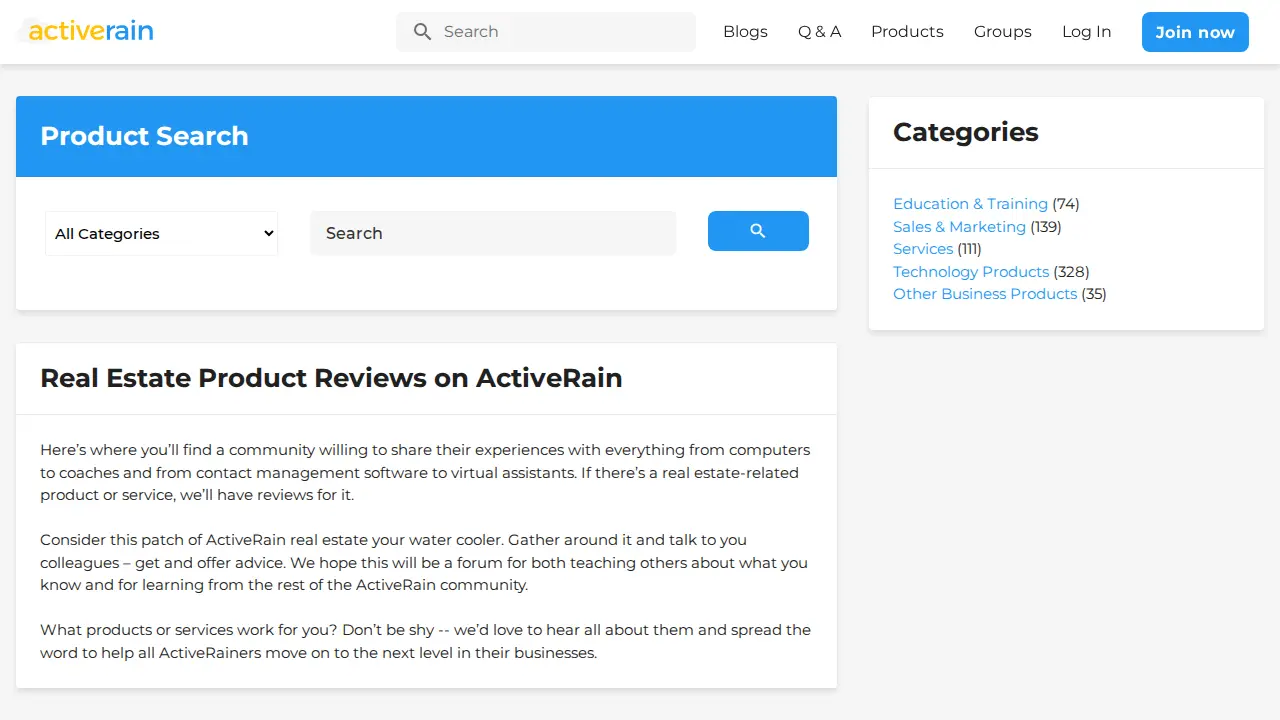Click the (111) count beside Services

click(969, 249)
